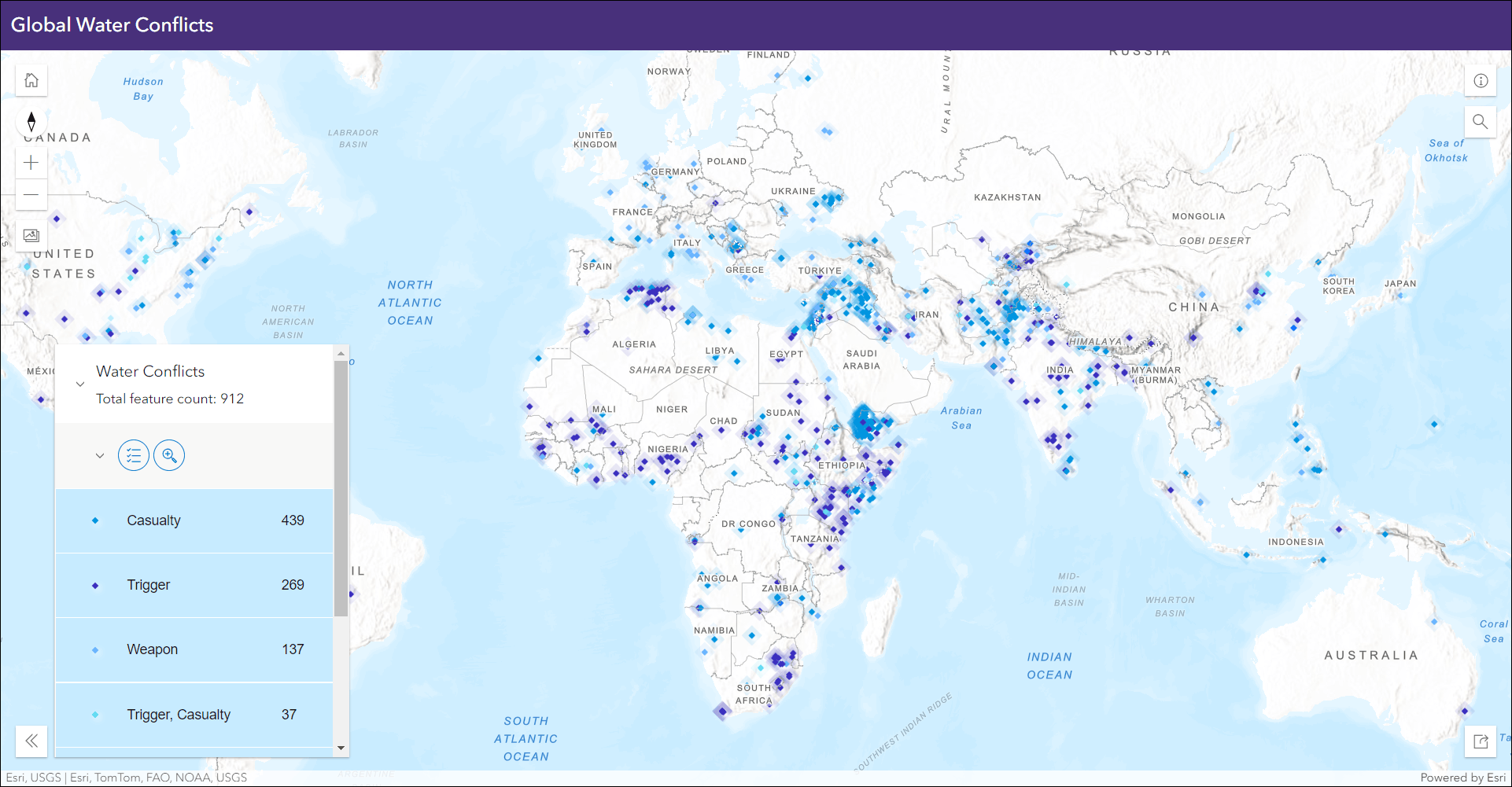1512x787 pixels.
Task: Select the Casualty category row
Action: (x=194, y=520)
